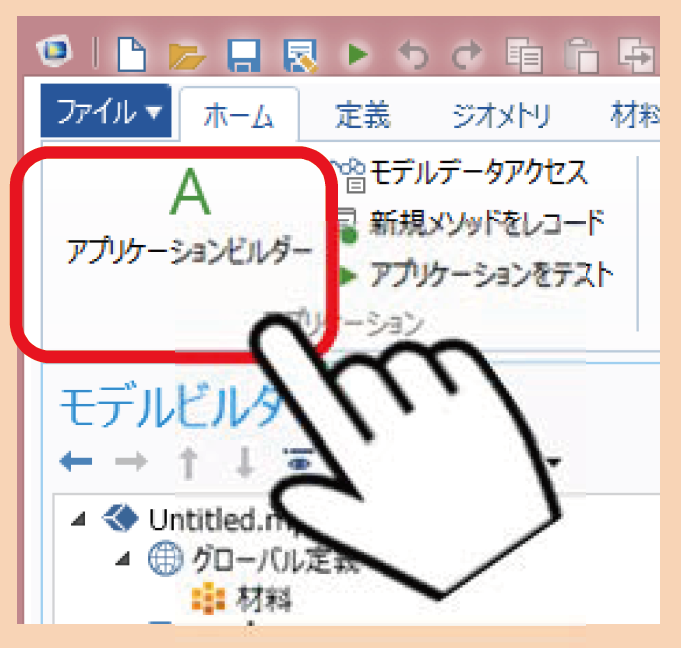Viewport: 681px width, 648px height.
Task: Launch アプリケーションビルダー with the green A
Action: (189, 217)
